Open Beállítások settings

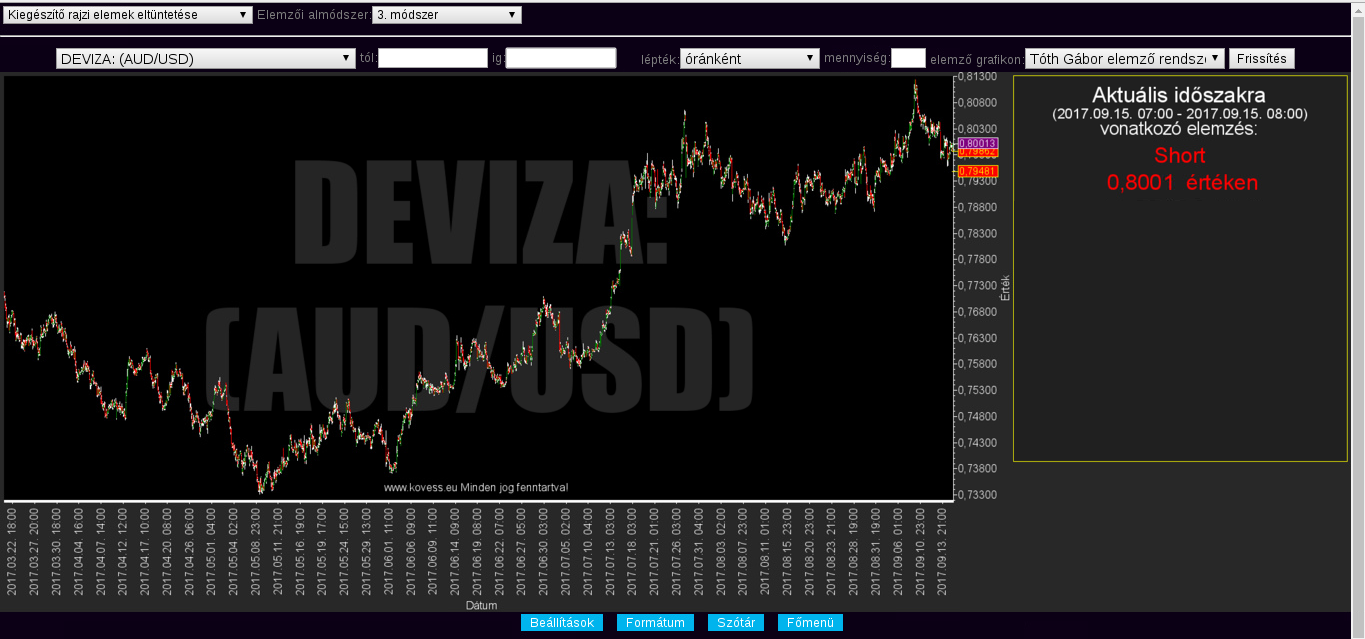(x=561, y=623)
